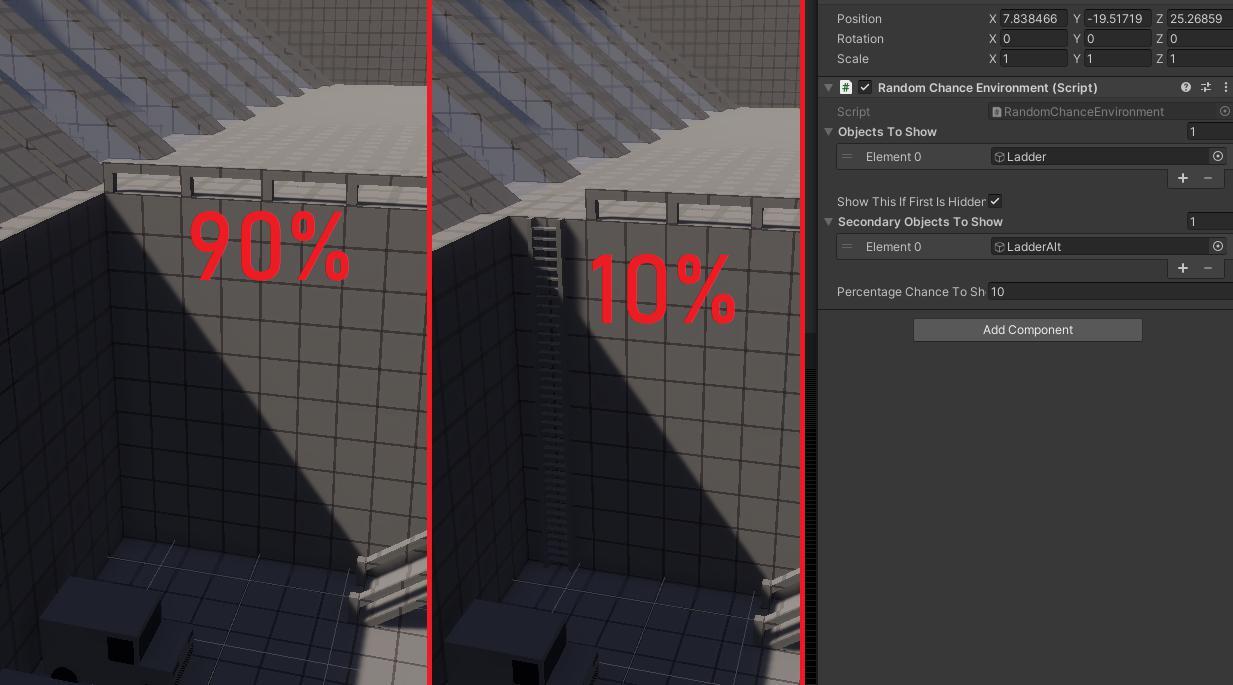This screenshot has height=685, width=1233.
Task: Add element to Secondary Objects To Show list
Action: [1182, 268]
